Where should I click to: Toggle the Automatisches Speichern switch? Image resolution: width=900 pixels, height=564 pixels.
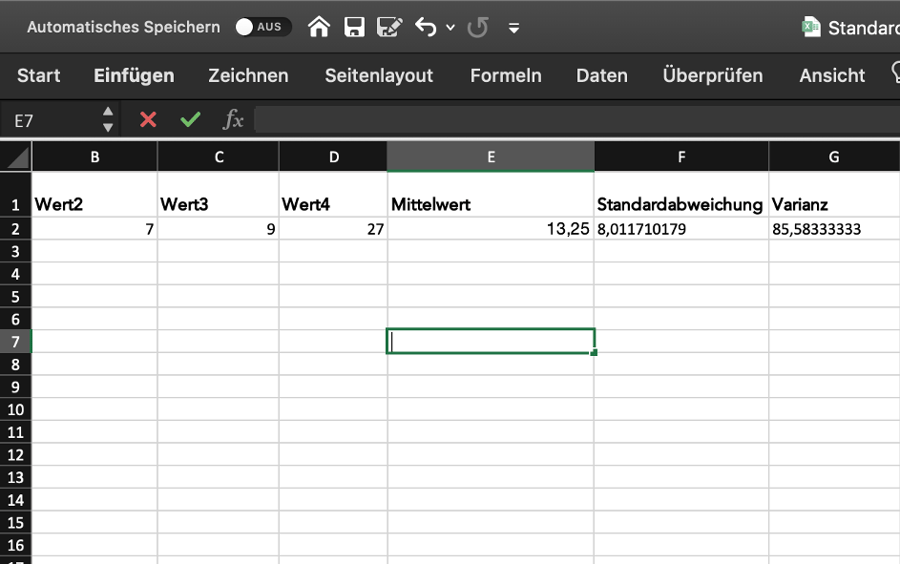click(263, 27)
